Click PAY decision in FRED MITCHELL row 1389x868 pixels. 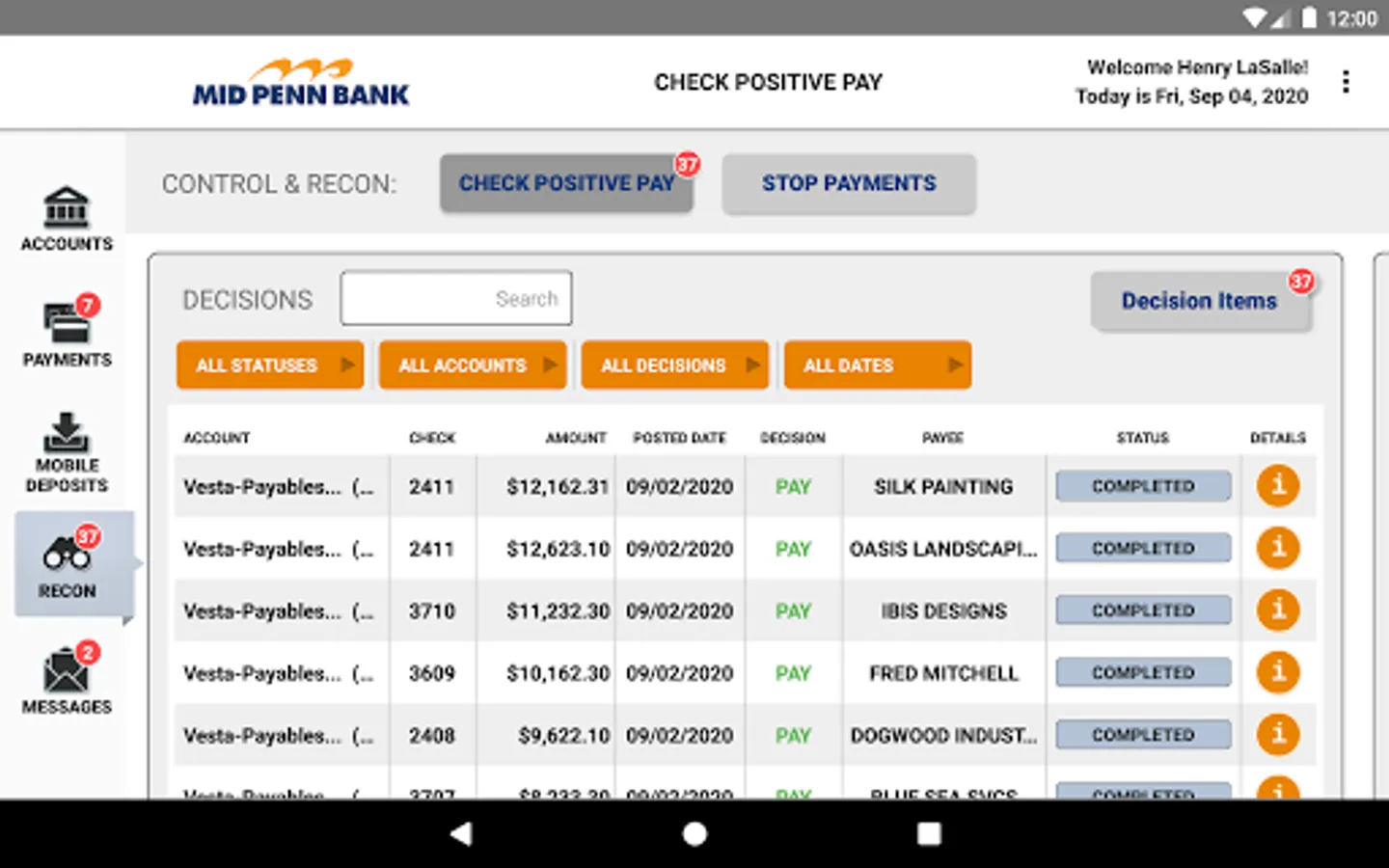pyautogui.click(x=793, y=673)
